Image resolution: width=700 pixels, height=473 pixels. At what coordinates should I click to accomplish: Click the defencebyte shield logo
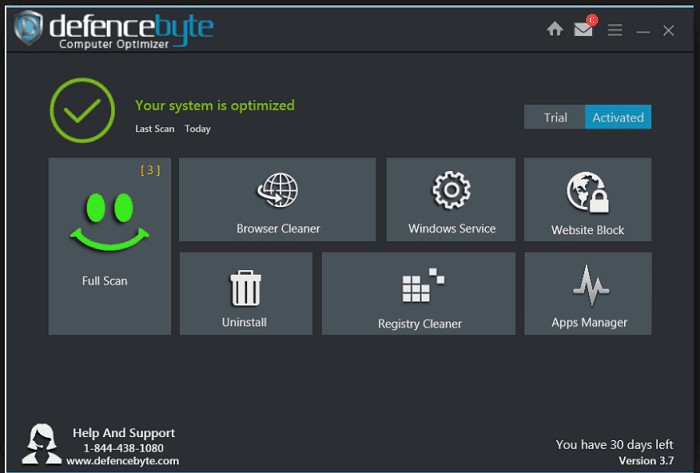coord(29,28)
